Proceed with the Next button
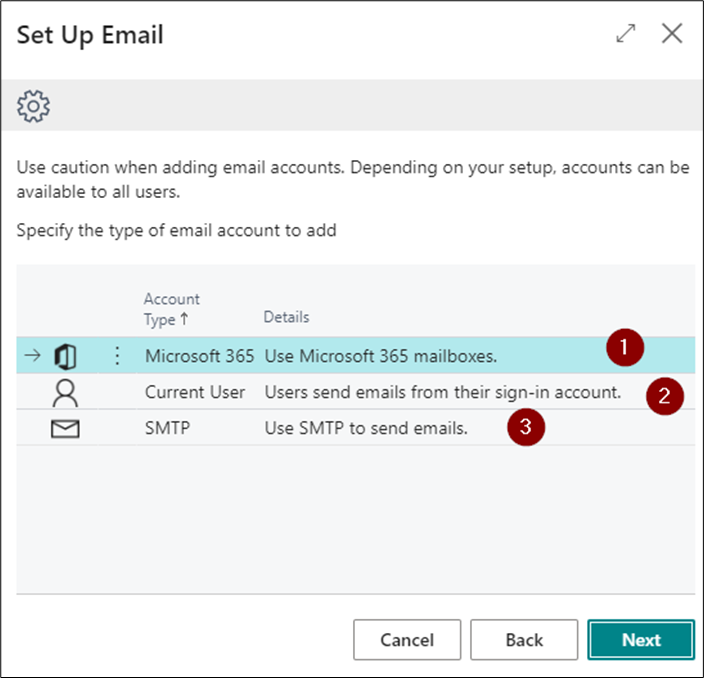 coord(641,640)
